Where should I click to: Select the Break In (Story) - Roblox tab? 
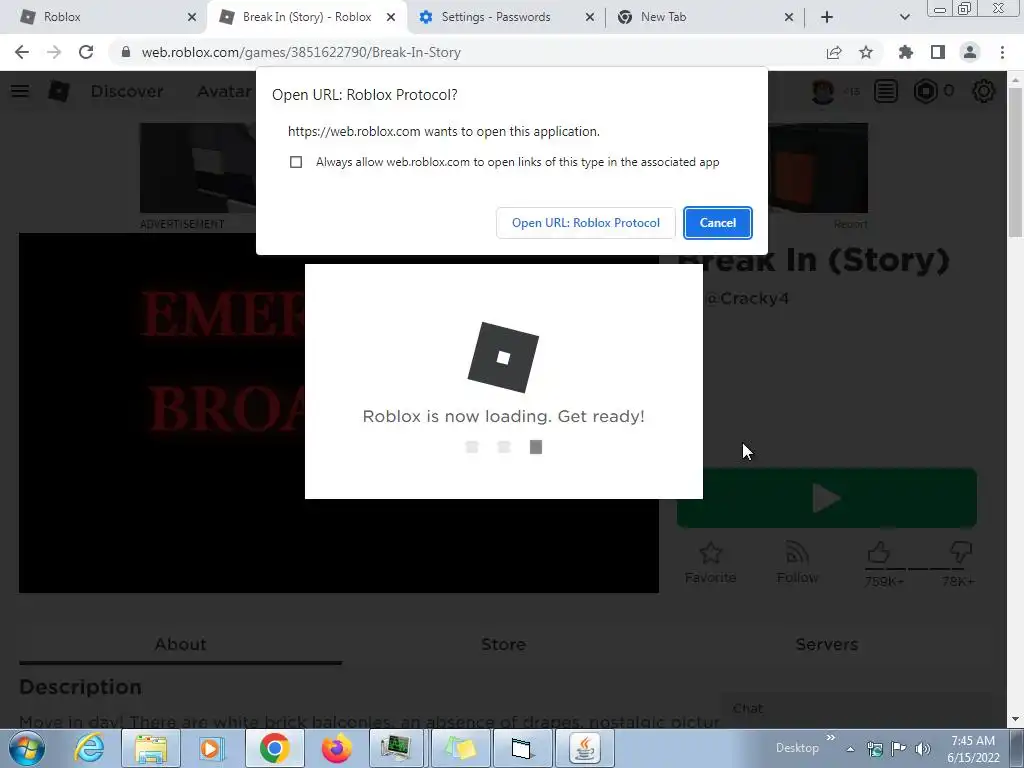tap(307, 17)
